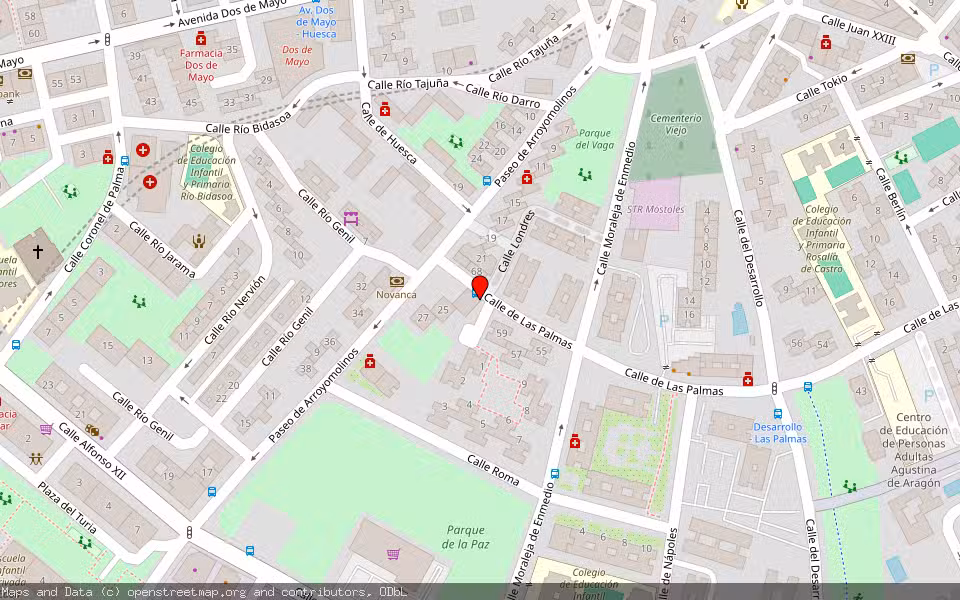Click the Colegio Rosalía de Castro school label
The width and height of the screenshot is (960, 600).
[x=822, y=239]
